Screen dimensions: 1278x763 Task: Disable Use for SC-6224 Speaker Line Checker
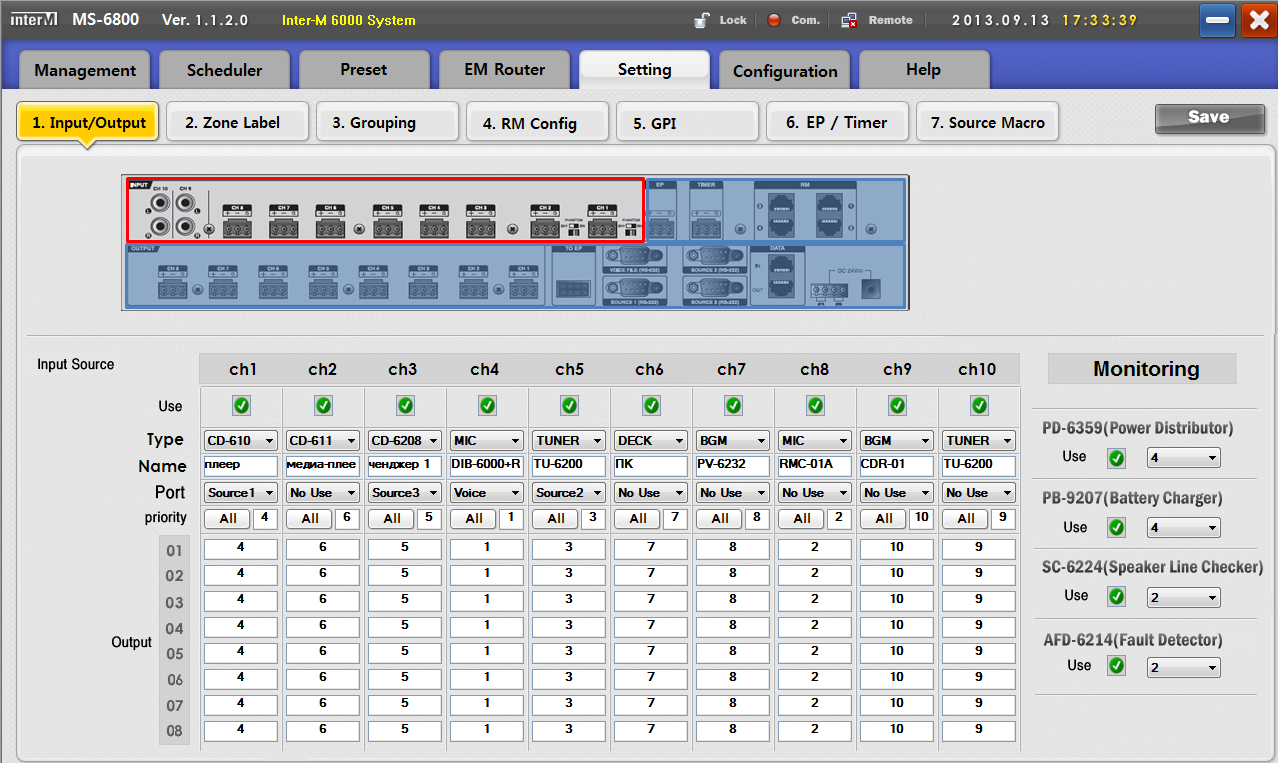coord(1117,597)
